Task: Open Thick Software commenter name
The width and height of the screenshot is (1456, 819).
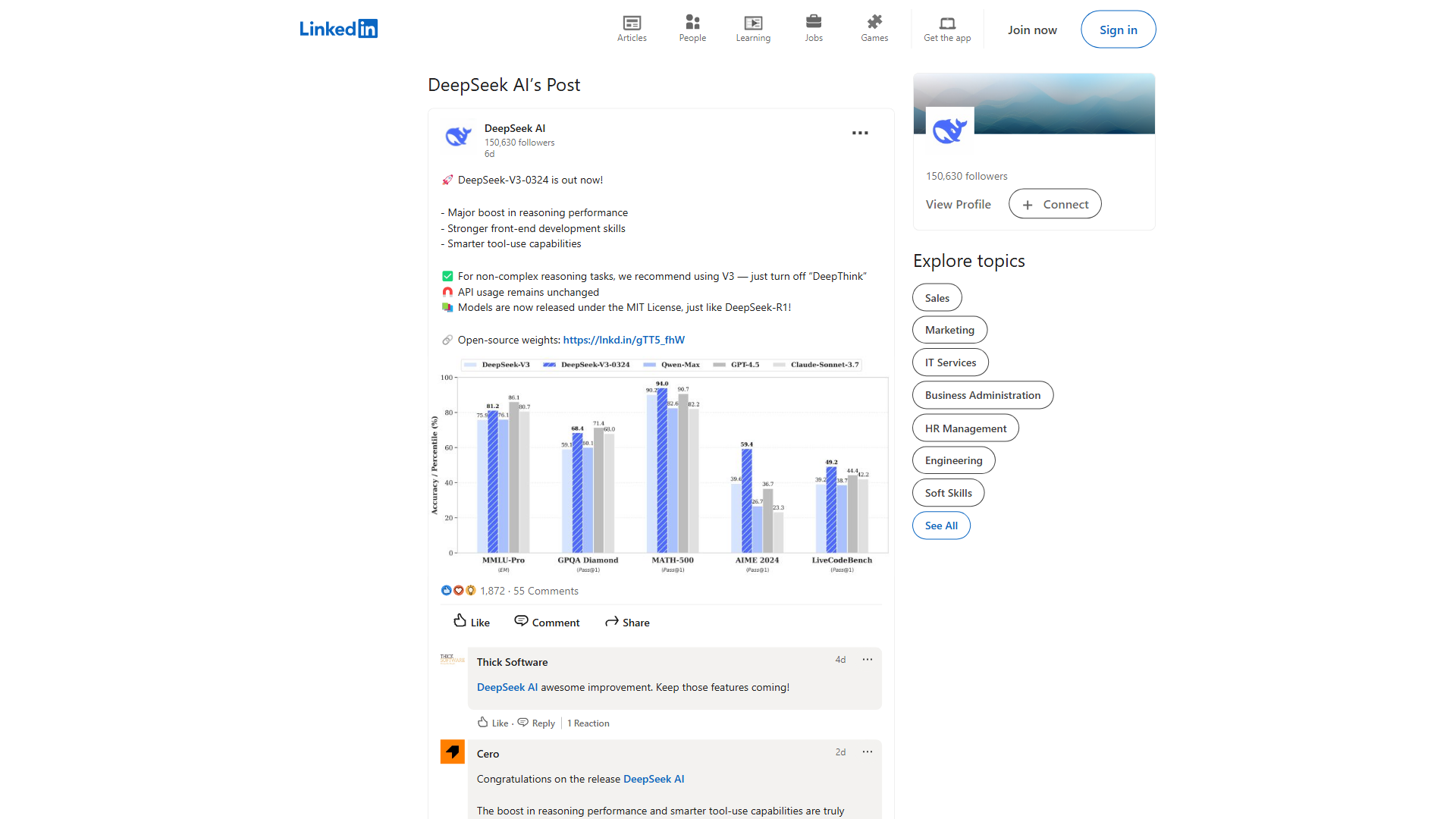Action: 512,662
